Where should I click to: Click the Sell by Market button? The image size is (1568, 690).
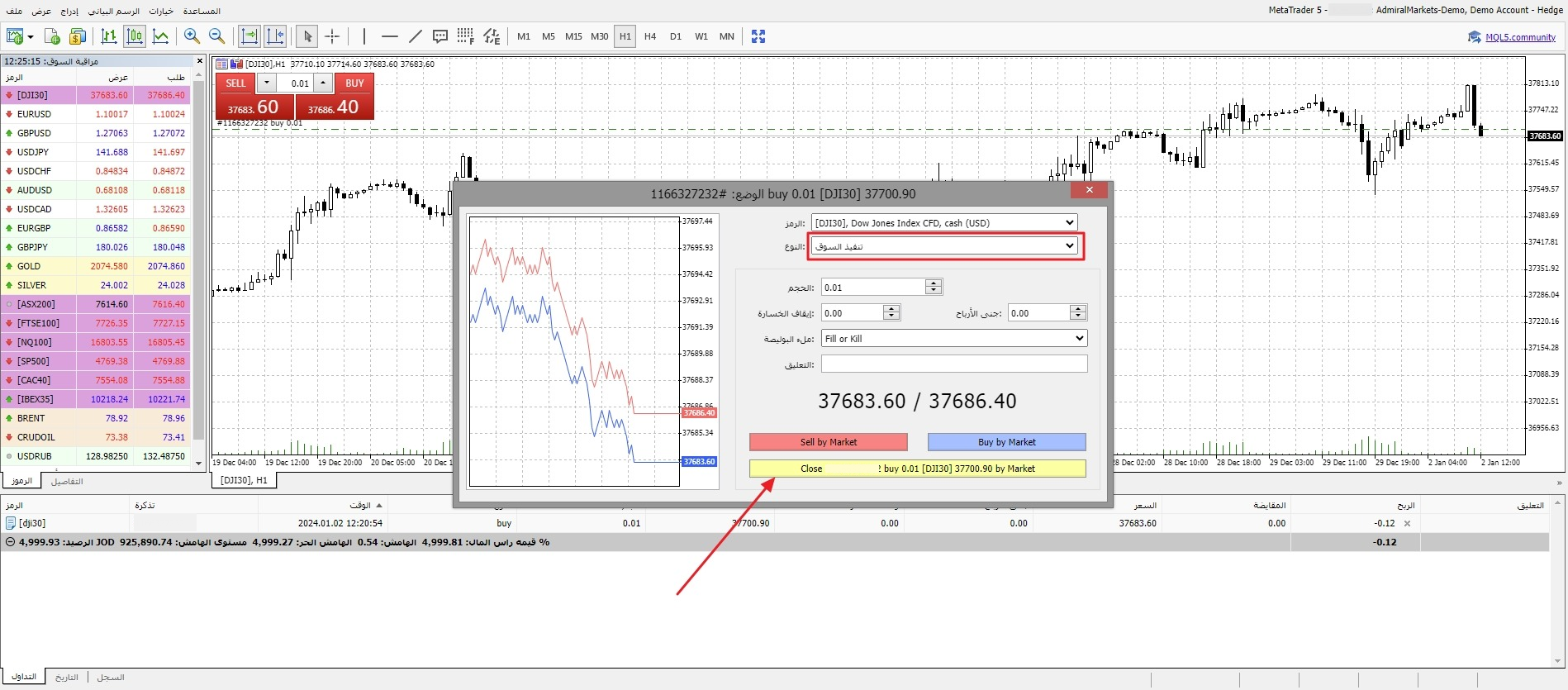point(829,442)
